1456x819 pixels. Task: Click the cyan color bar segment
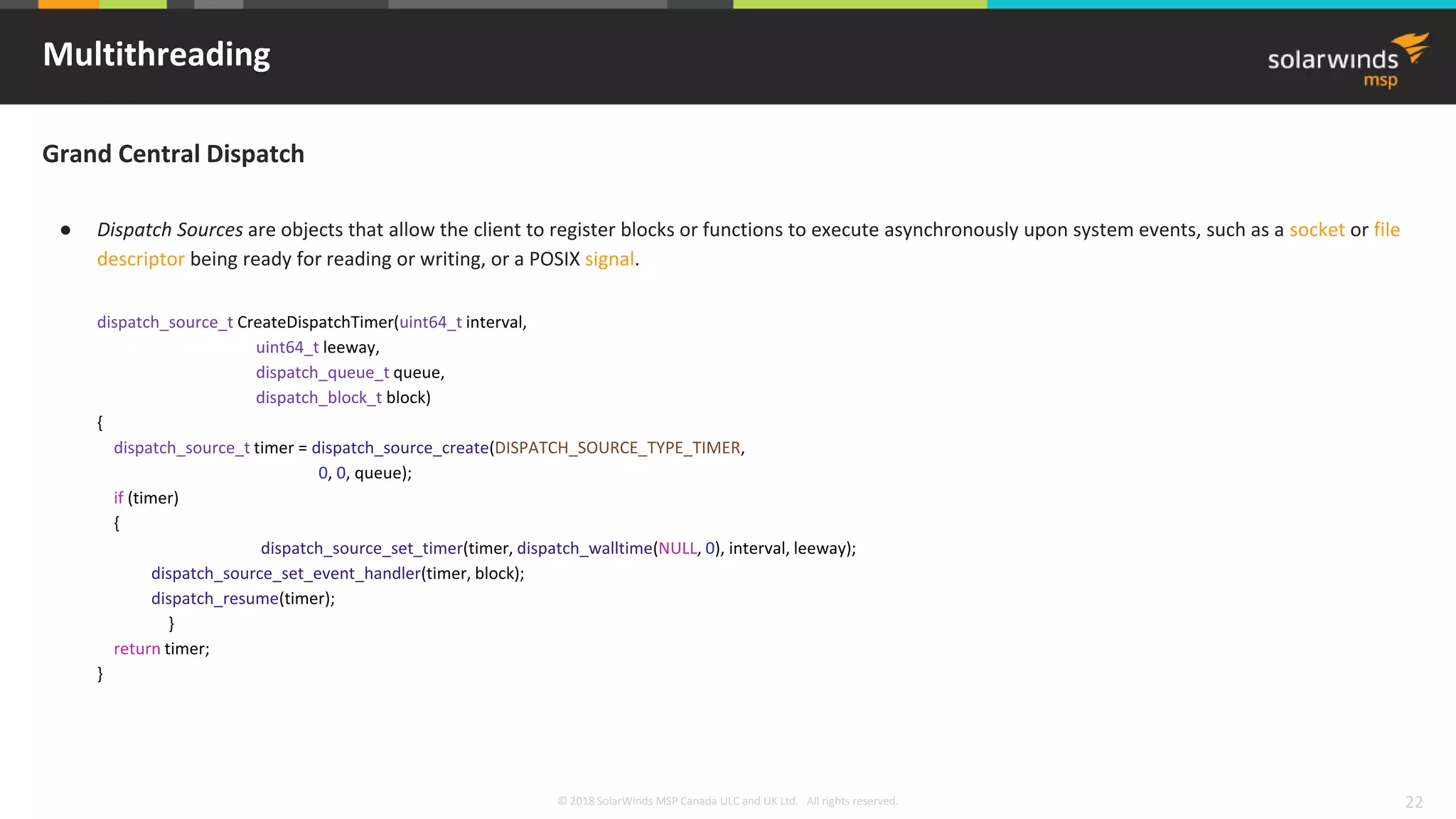point(1221,4)
